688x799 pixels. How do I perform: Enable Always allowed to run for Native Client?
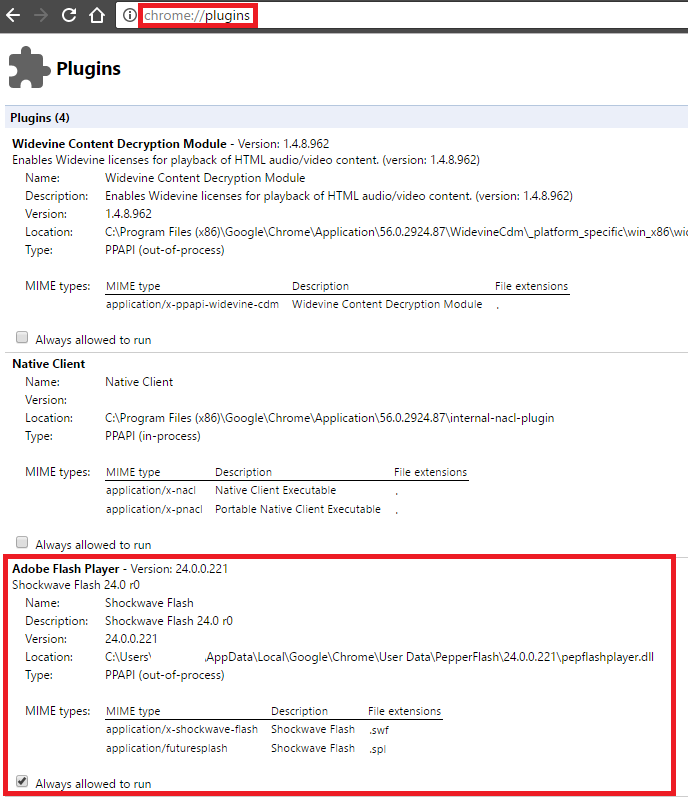click(x=22, y=542)
